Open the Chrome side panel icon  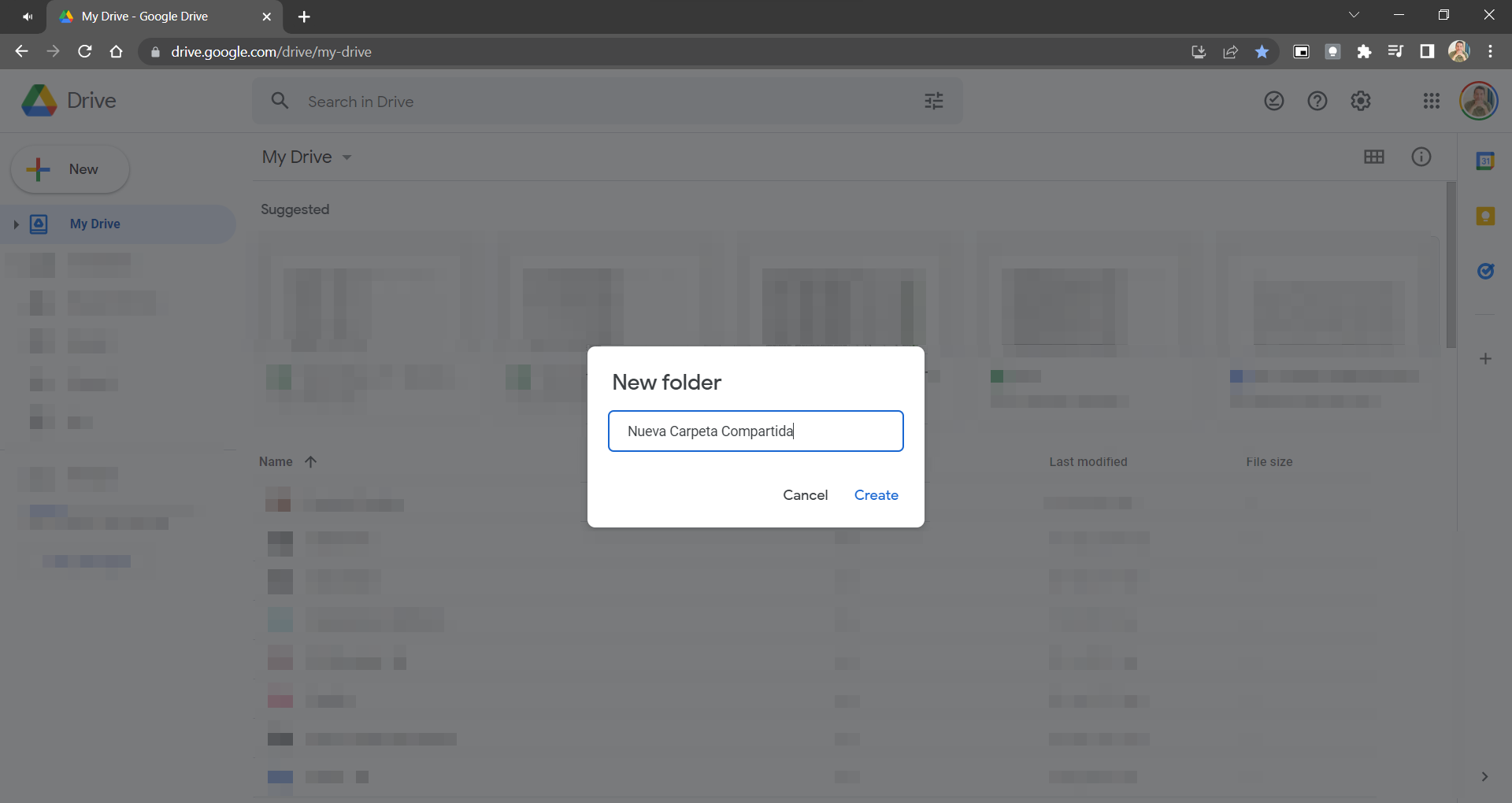point(1427,52)
